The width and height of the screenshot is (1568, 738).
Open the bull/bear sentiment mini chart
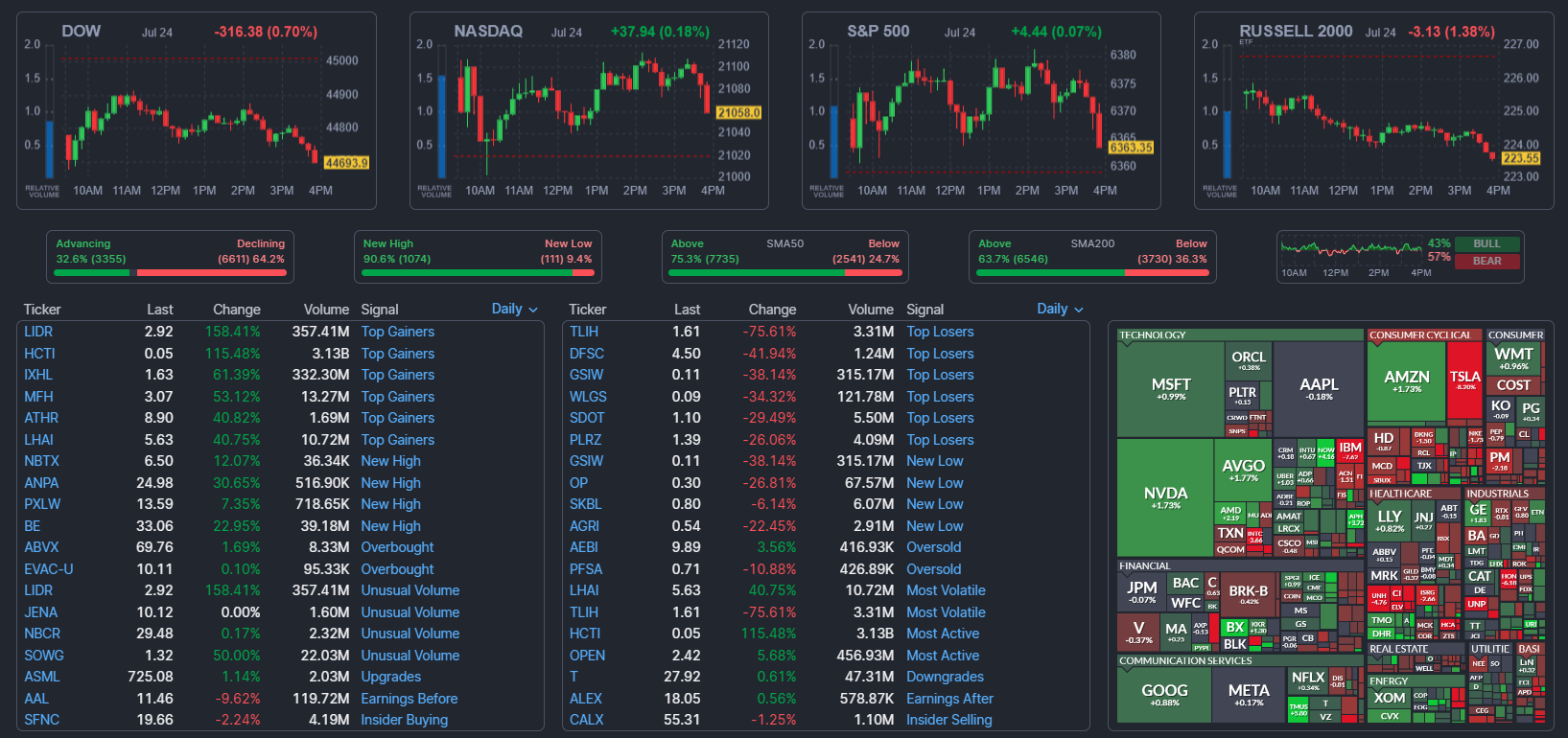tap(1352, 250)
